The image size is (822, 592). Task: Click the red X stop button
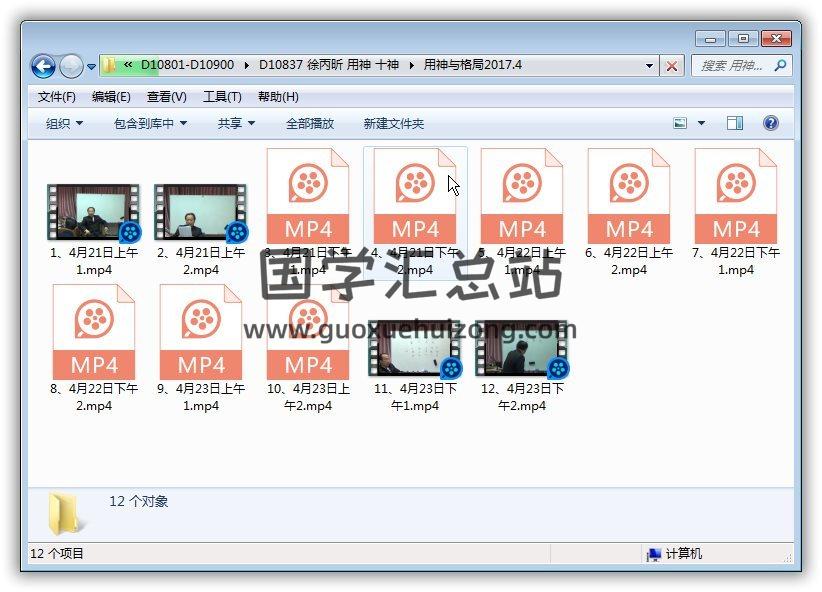tap(672, 66)
